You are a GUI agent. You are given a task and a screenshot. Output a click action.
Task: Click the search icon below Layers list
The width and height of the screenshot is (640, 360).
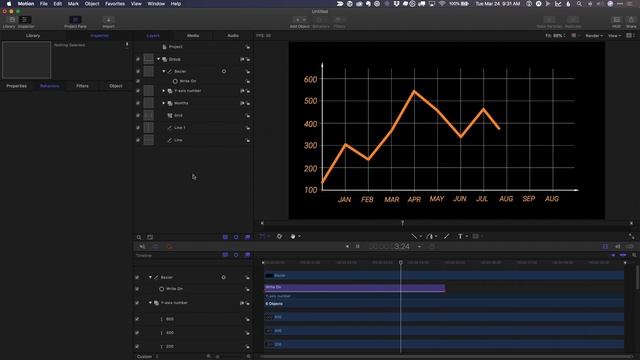click(139, 237)
